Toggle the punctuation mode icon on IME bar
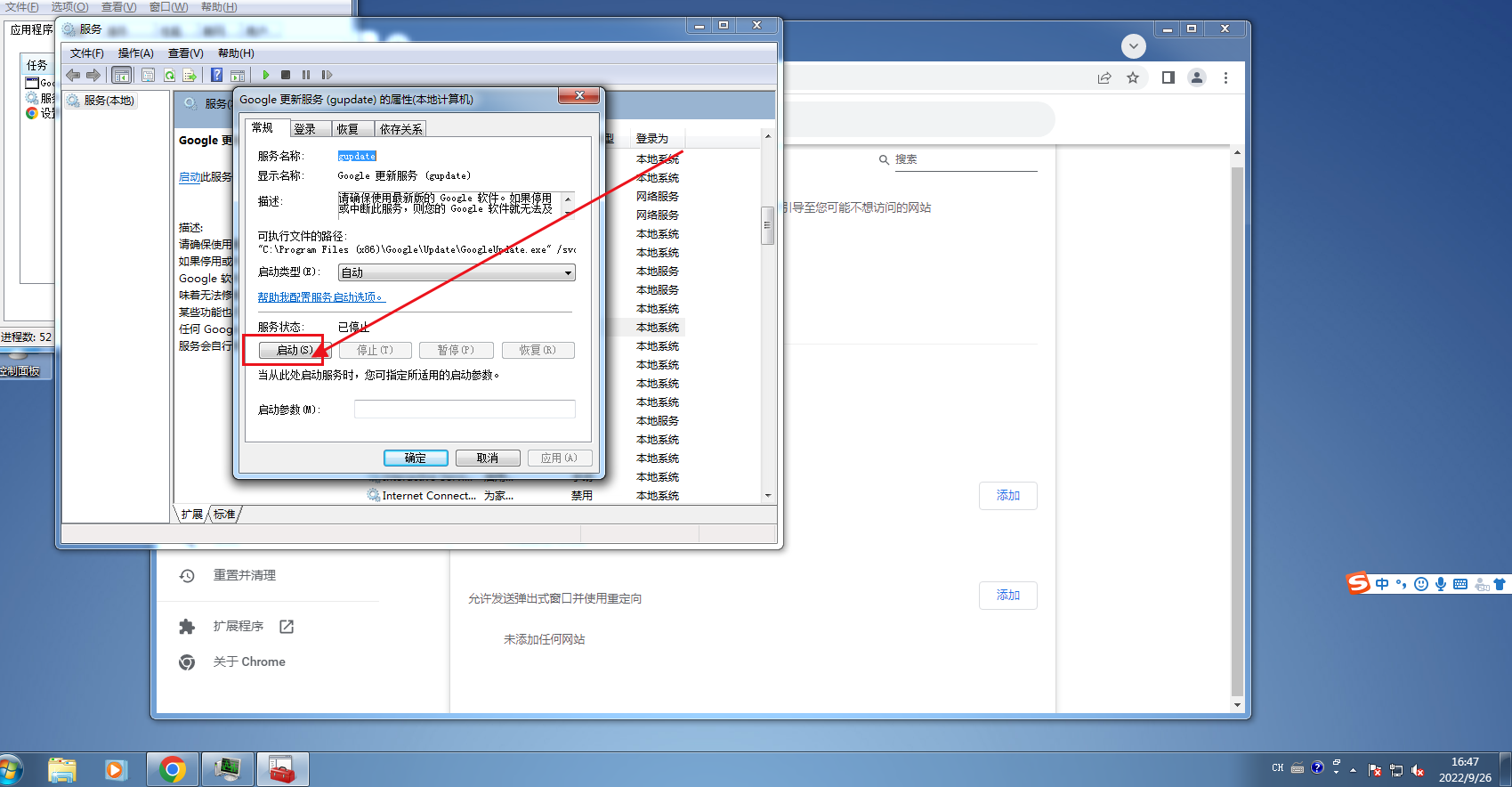This screenshot has width=1512, height=787. (x=1401, y=584)
